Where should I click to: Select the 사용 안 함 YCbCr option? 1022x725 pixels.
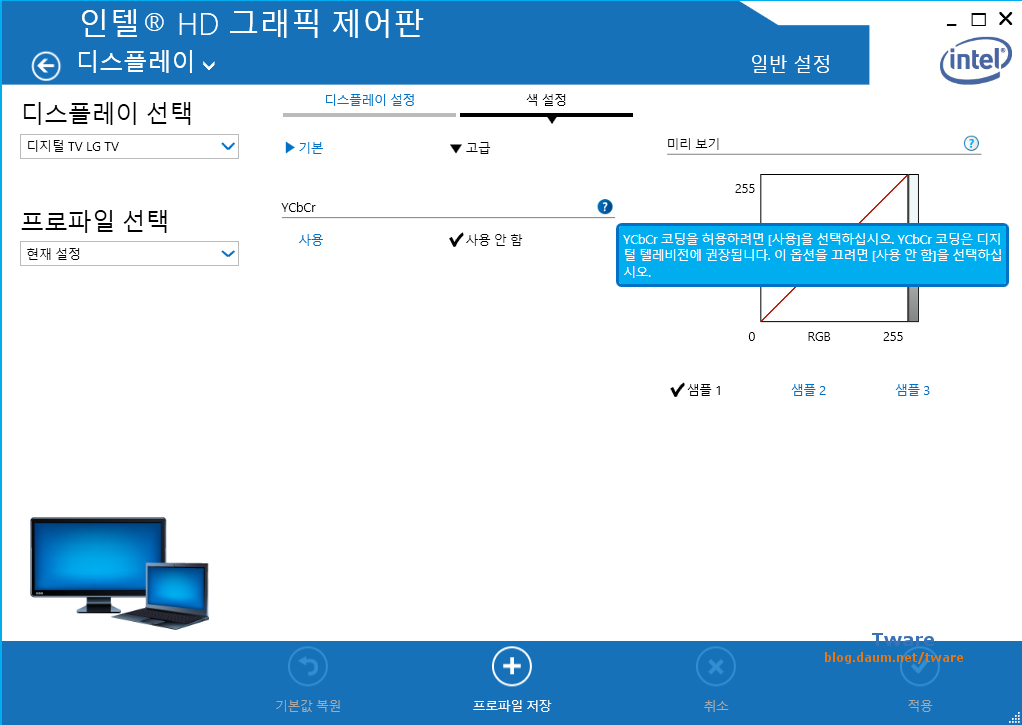coord(486,240)
